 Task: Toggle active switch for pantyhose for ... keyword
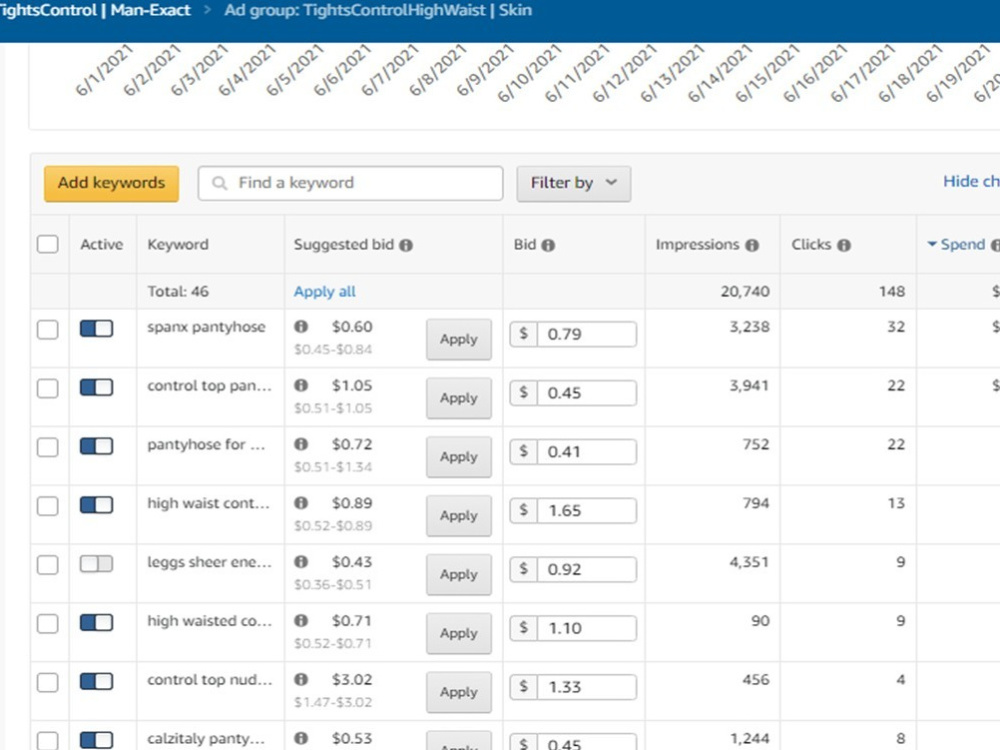[x=96, y=446]
